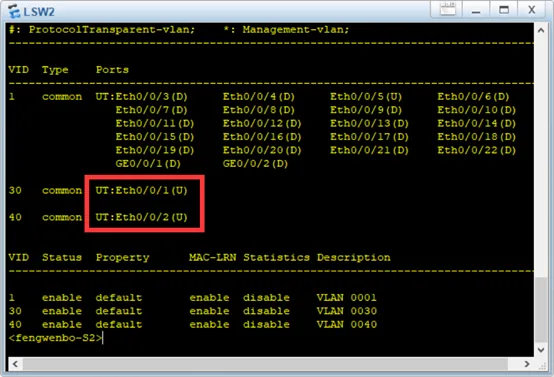Click vertical scrollbar down arrow
Viewport: 554px width, 377px height.
[541, 350]
